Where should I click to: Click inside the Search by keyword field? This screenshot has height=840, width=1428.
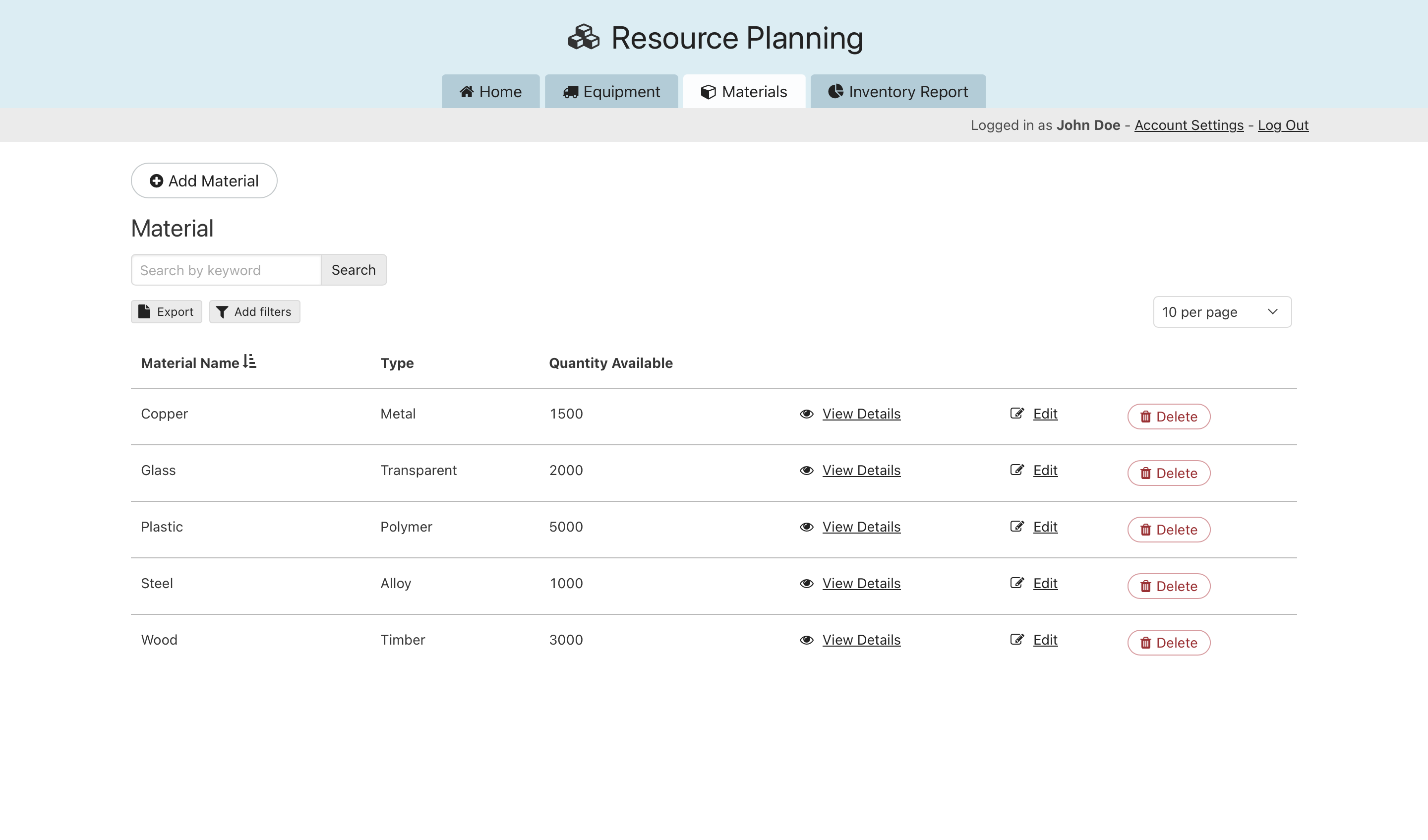pos(226,270)
